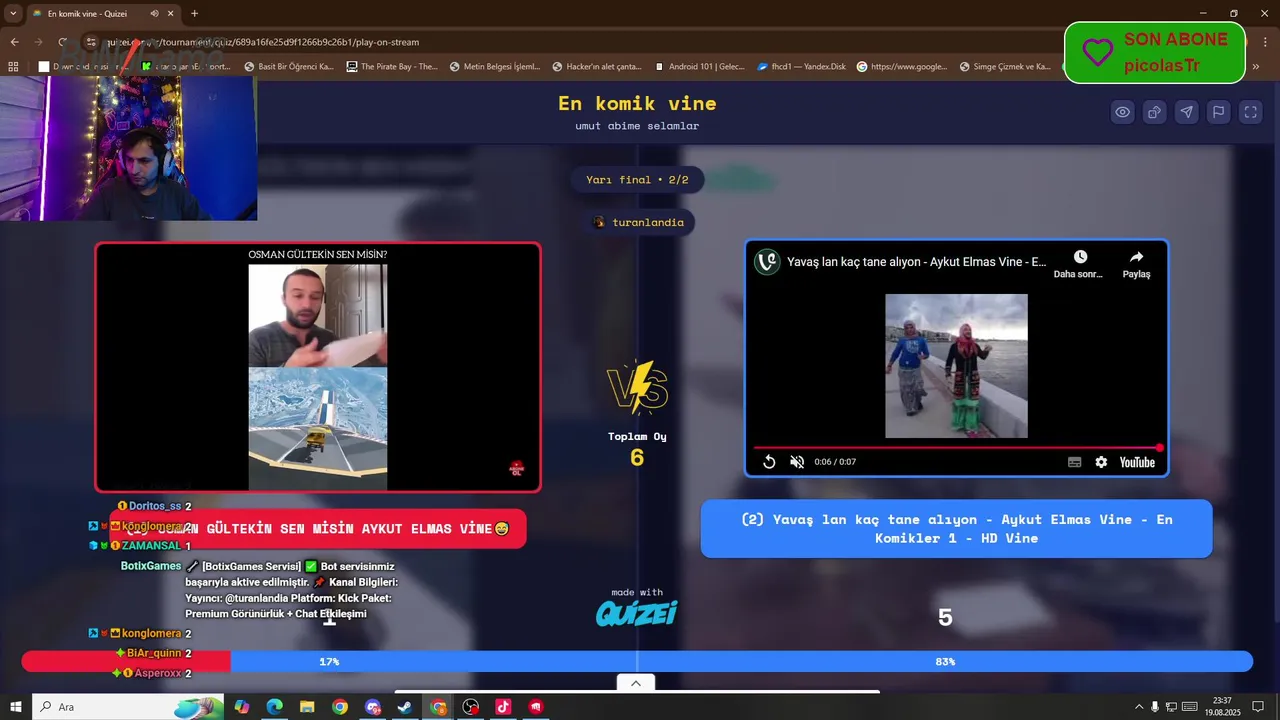The image size is (1280, 720).
Task: Open video on YouTube via logo
Action: [1137, 462]
